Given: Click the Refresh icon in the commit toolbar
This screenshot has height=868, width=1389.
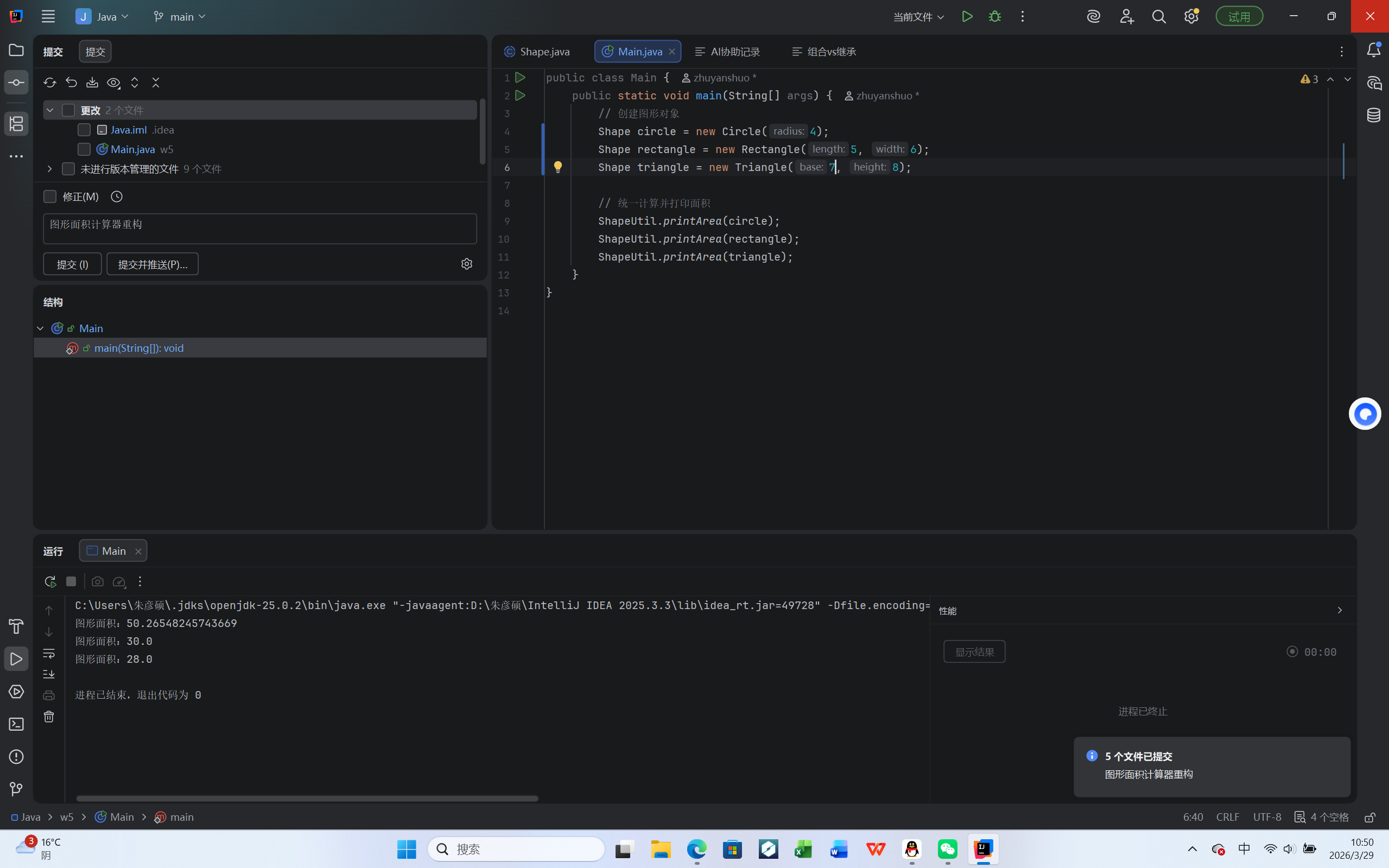Looking at the screenshot, I should [x=50, y=83].
